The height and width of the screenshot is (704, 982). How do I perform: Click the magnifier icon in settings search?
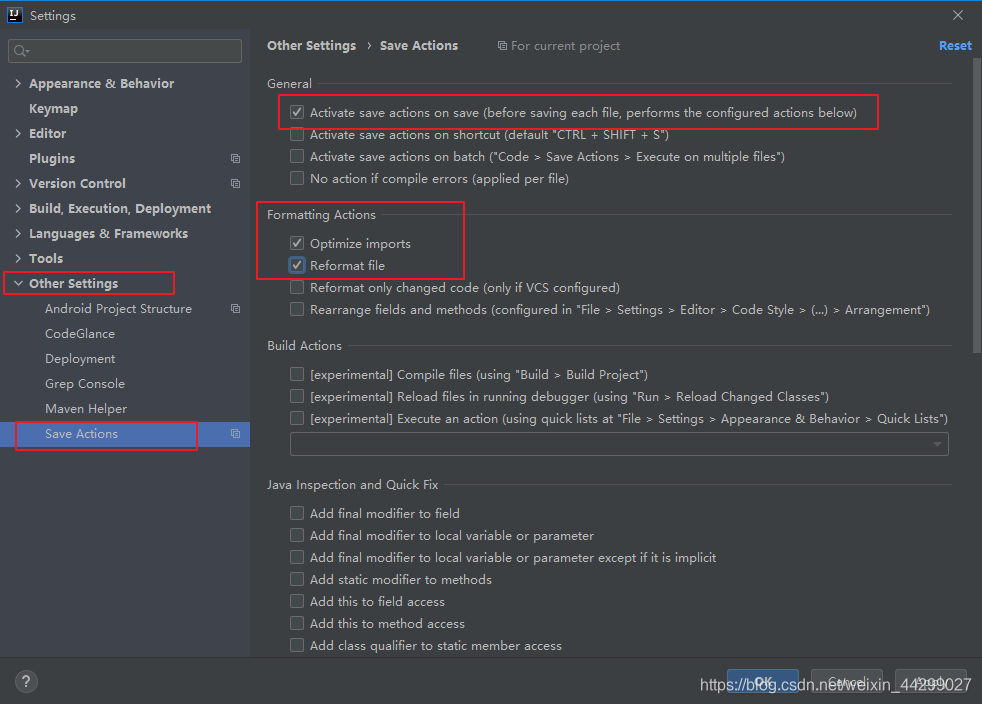coord(20,50)
